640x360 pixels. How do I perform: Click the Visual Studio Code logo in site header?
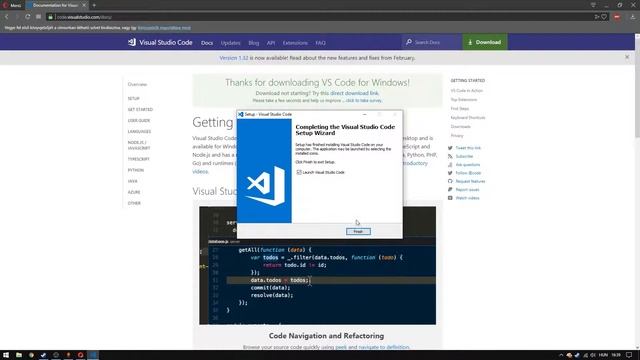(x=160, y=42)
